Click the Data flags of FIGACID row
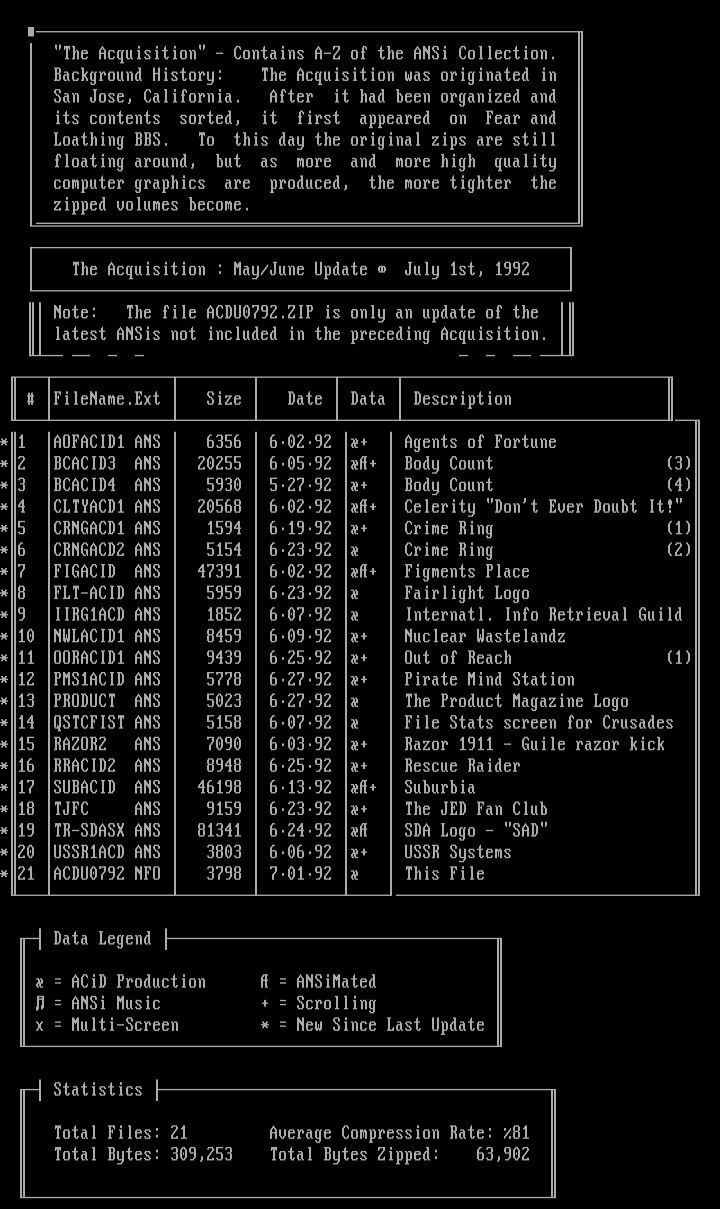 coord(363,572)
